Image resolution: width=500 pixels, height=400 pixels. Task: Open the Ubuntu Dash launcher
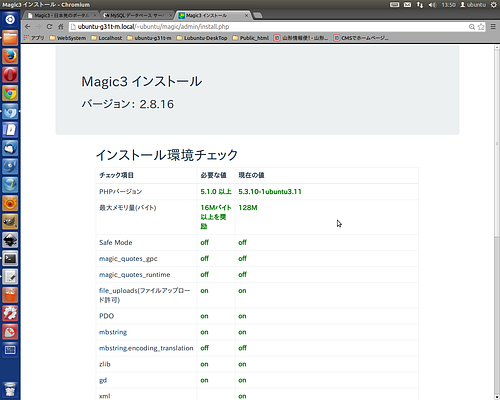pos(10,19)
